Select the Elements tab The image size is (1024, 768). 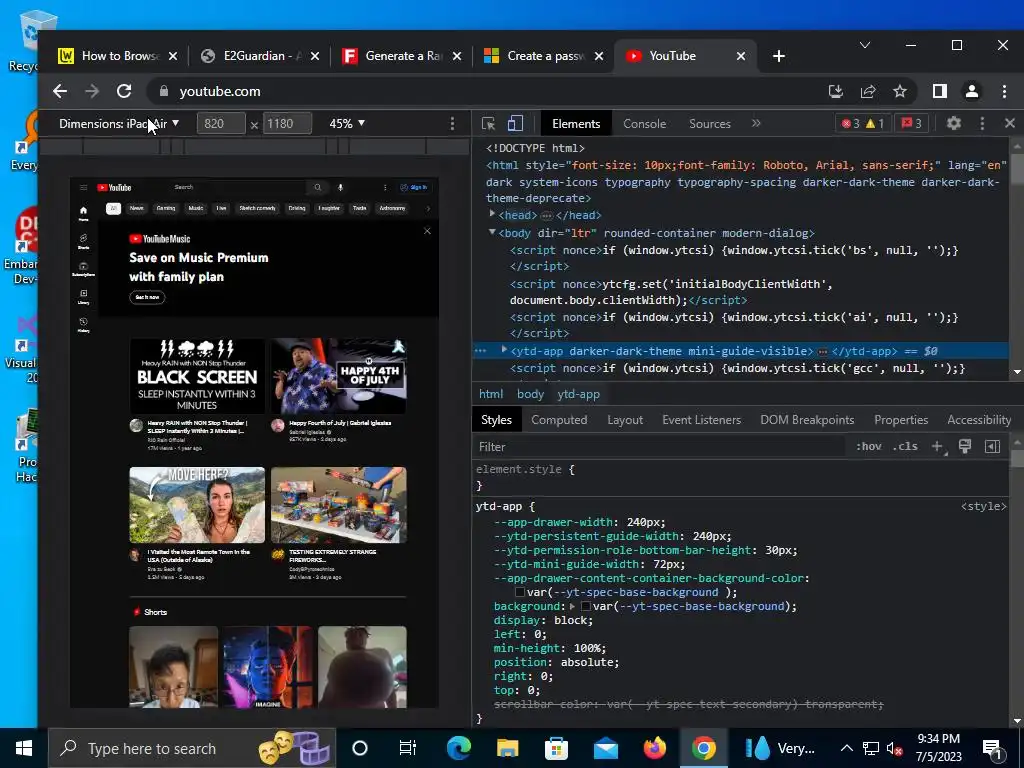[x=575, y=123]
